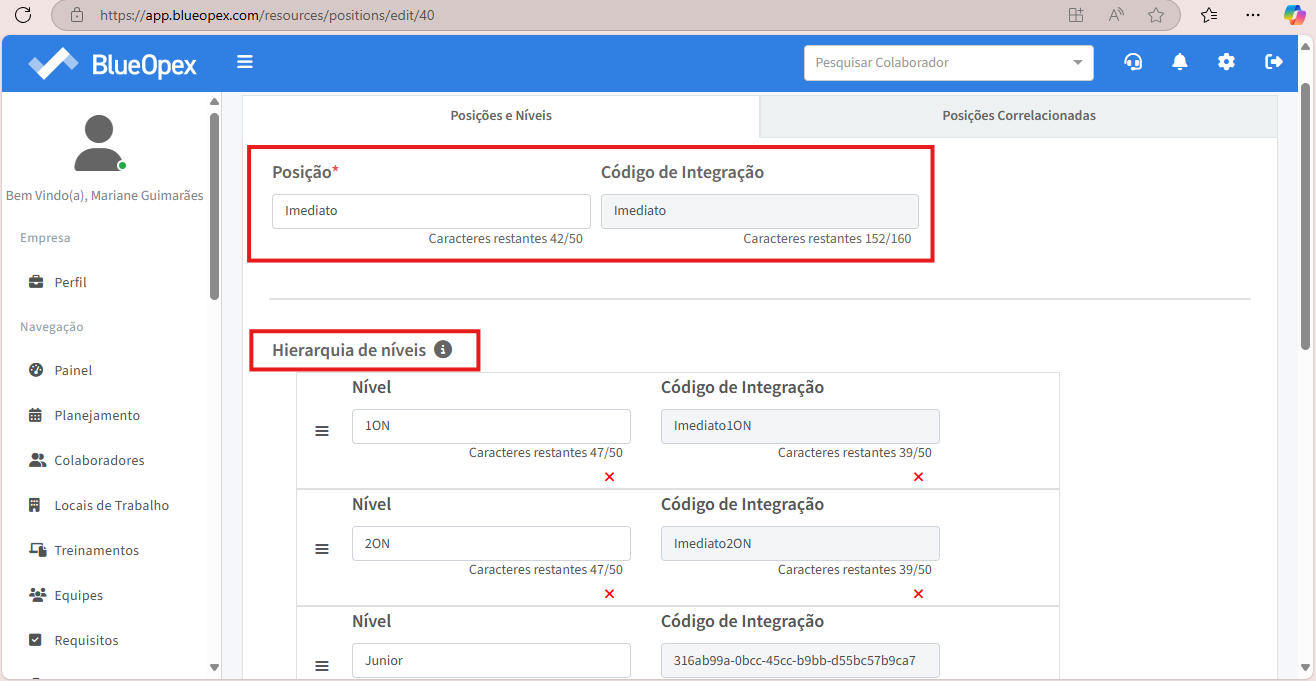
Task: Open browser settings ellipsis menu
Action: [1253, 15]
